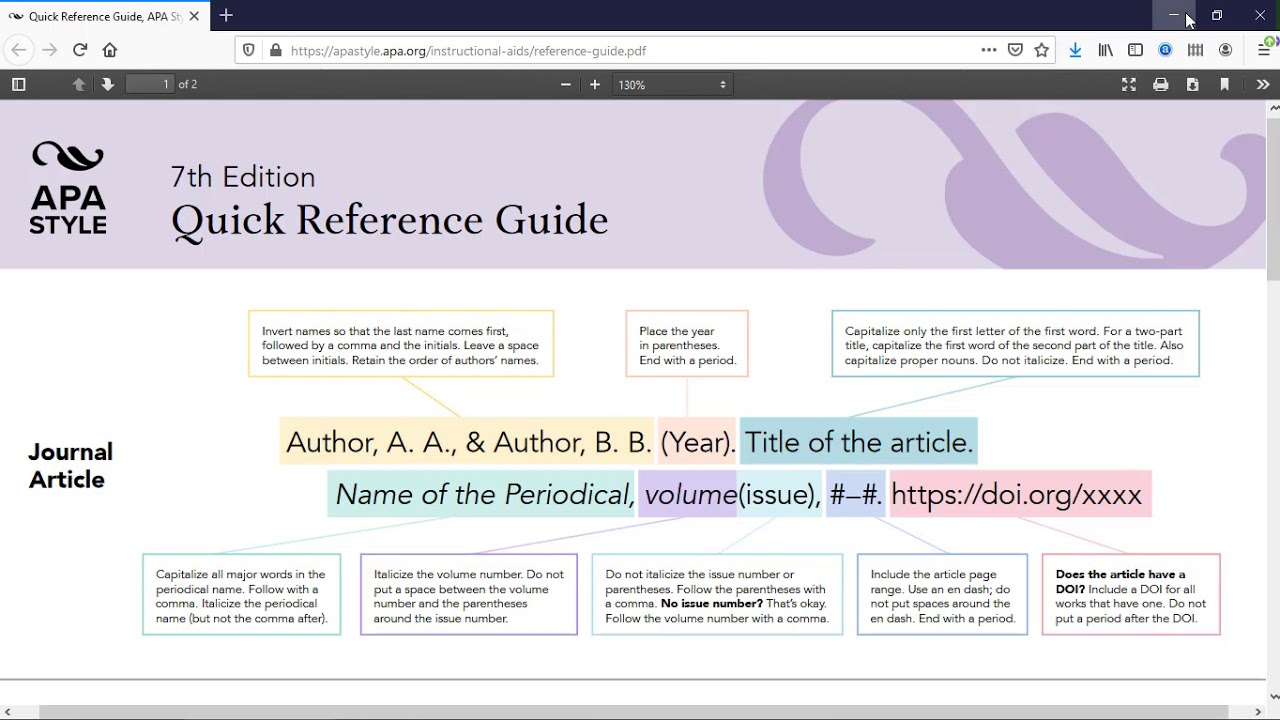1280x720 pixels.
Task: Click the scroll down arrow
Action: pyautogui.click(x=1273, y=696)
